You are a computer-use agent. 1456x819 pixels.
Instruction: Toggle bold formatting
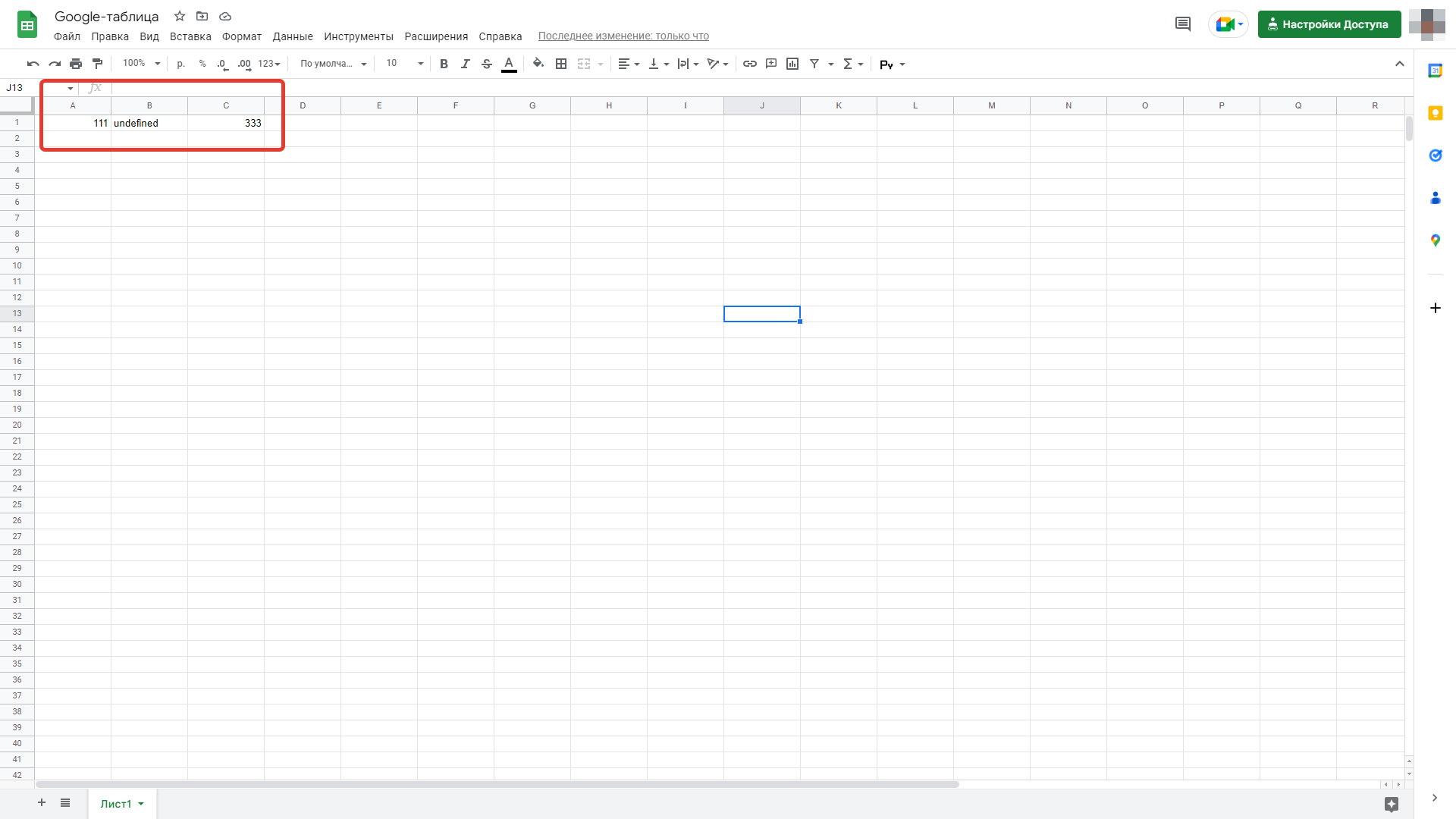tap(444, 64)
